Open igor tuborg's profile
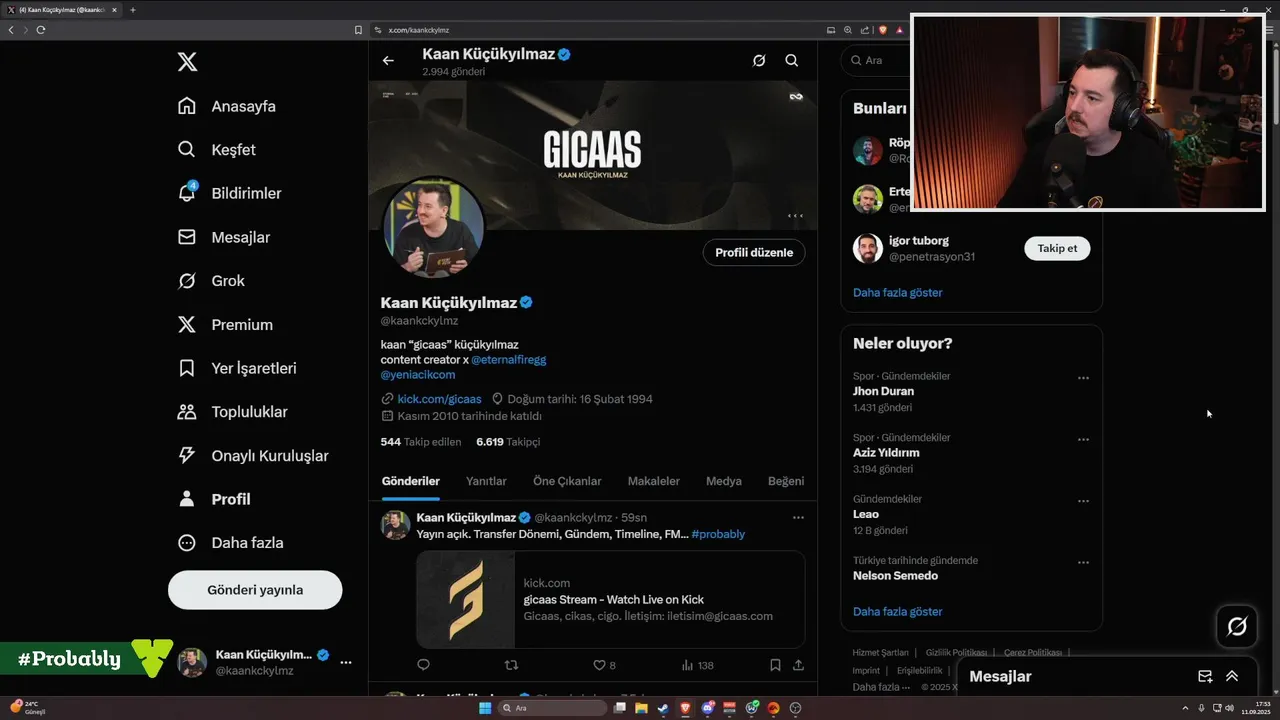The height and width of the screenshot is (720, 1280). 919,241
